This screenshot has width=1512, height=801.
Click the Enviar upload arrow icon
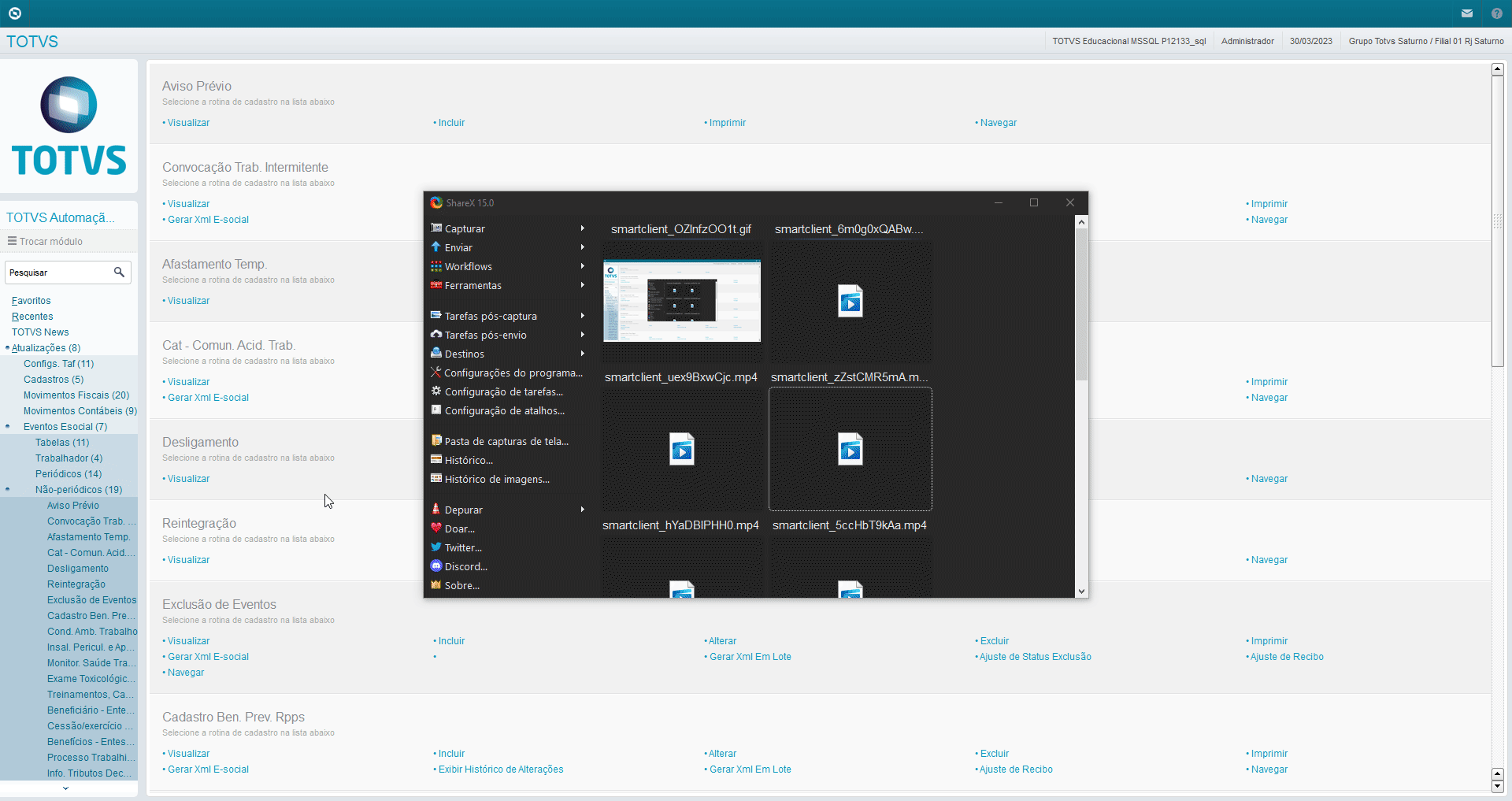pyautogui.click(x=435, y=247)
